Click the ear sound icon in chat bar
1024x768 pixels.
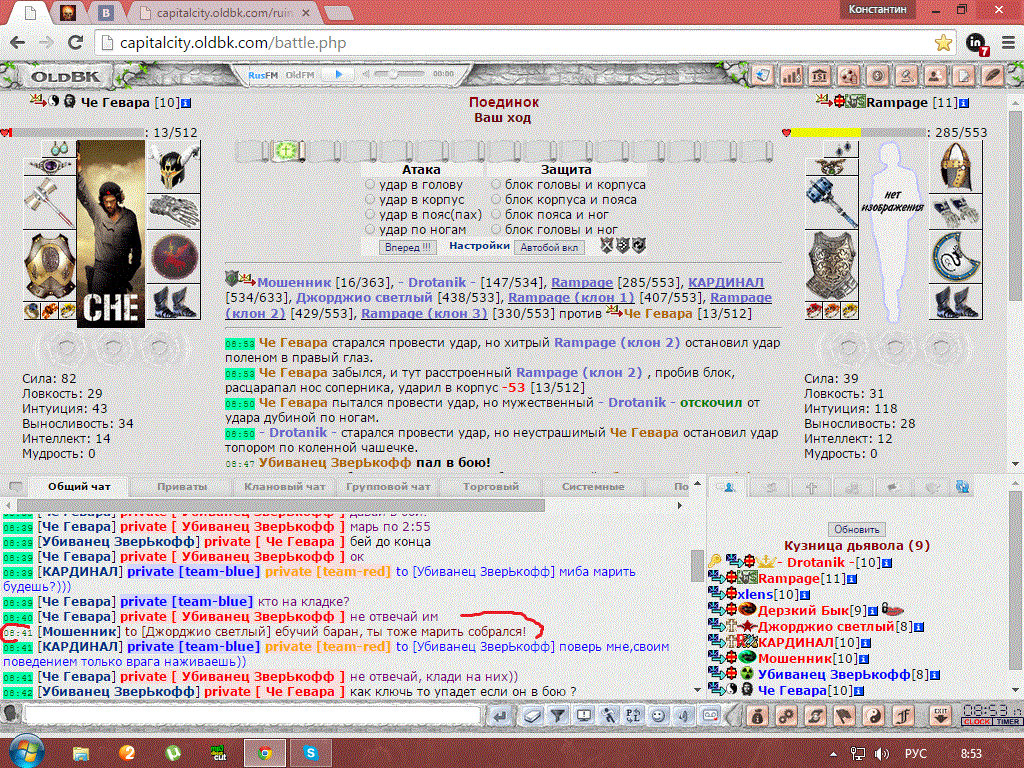coord(684,716)
